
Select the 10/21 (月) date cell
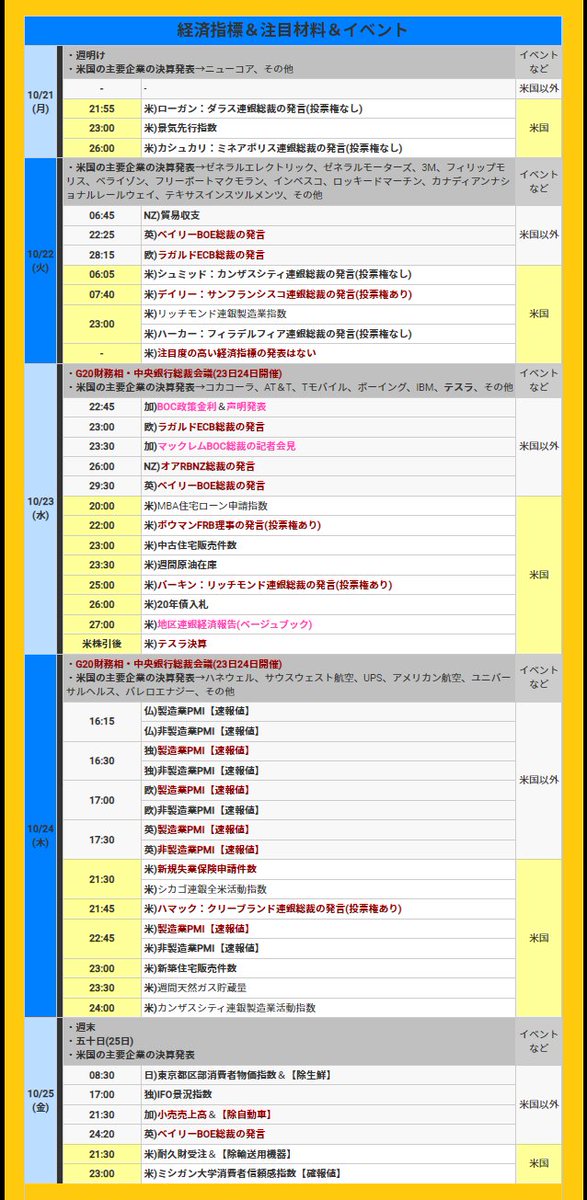42,101
